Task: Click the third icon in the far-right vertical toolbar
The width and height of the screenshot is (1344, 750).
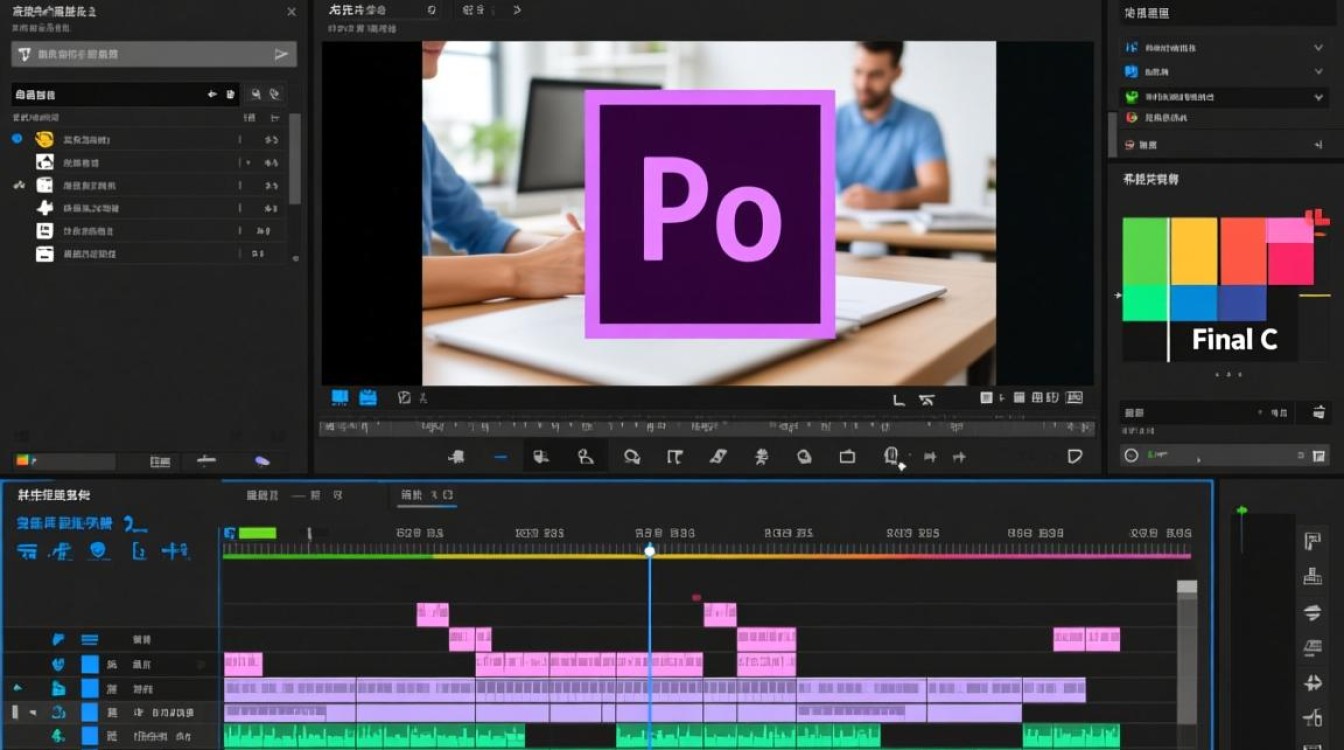Action: [1313, 613]
